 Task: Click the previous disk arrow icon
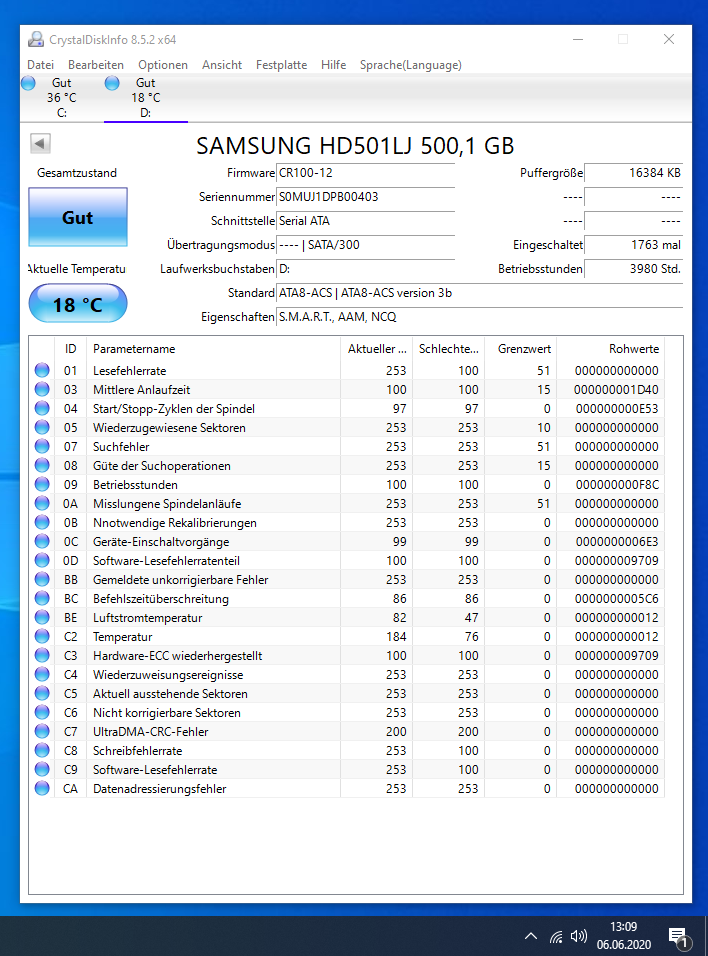(x=40, y=144)
